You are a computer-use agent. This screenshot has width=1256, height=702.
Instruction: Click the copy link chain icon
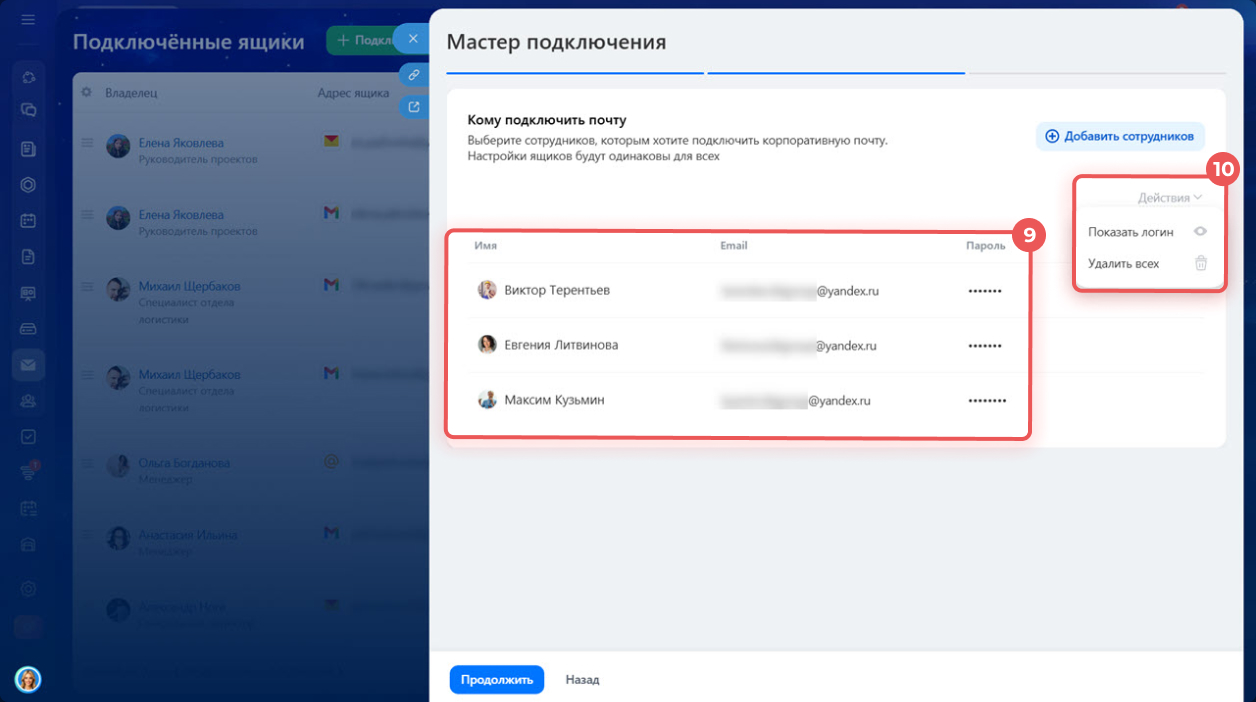tap(413, 74)
